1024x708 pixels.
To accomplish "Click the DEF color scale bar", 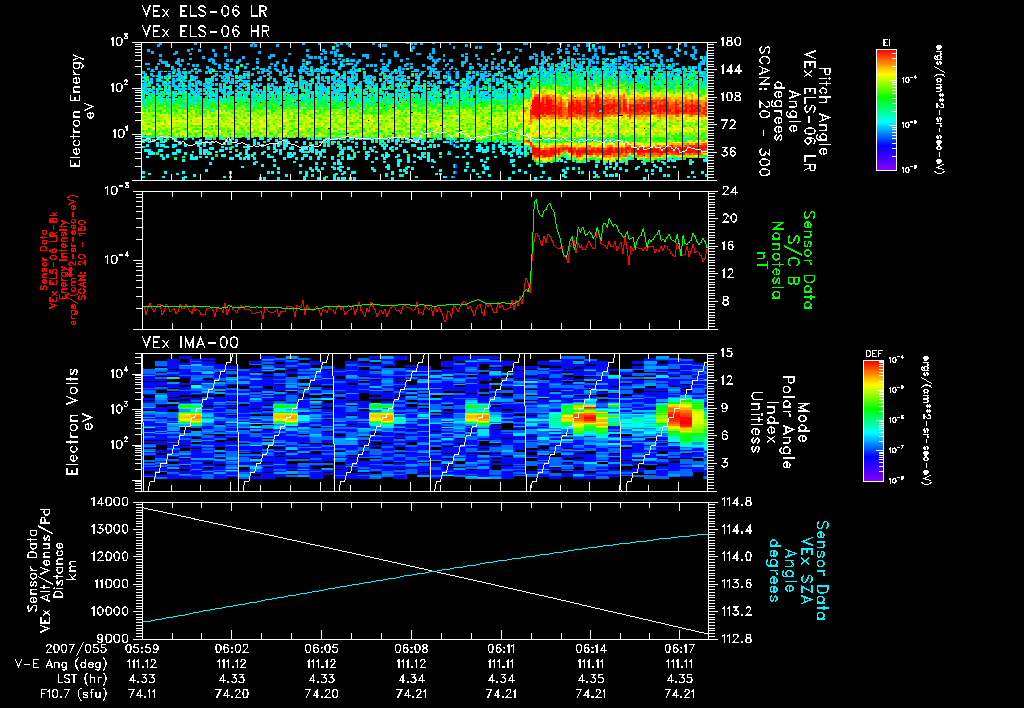I will 874,421.
